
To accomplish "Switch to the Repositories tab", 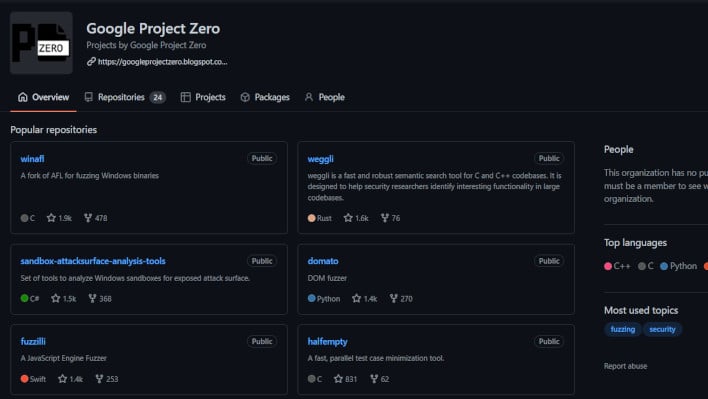I will pyautogui.click(x=125, y=97).
